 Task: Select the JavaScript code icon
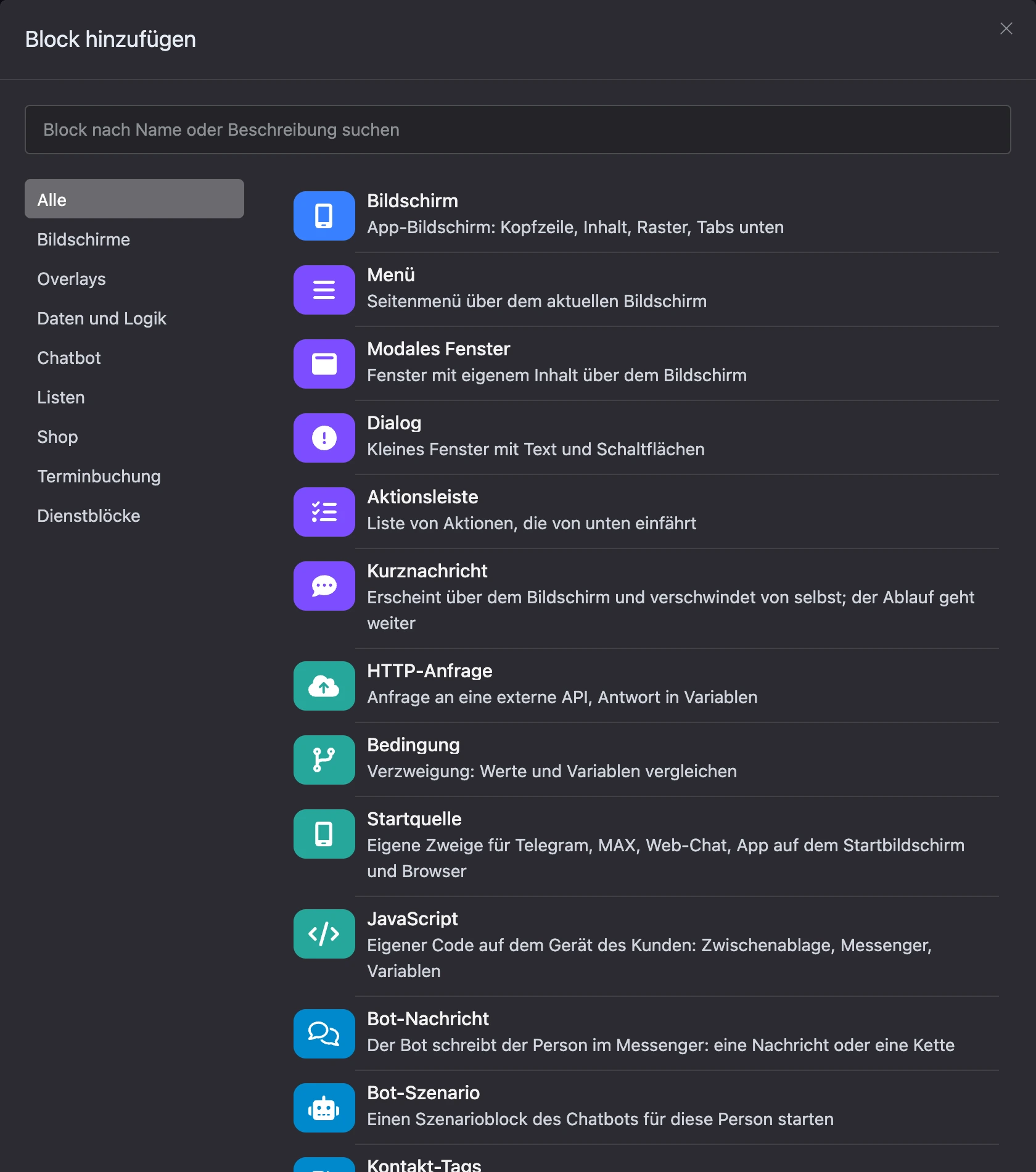tap(324, 934)
